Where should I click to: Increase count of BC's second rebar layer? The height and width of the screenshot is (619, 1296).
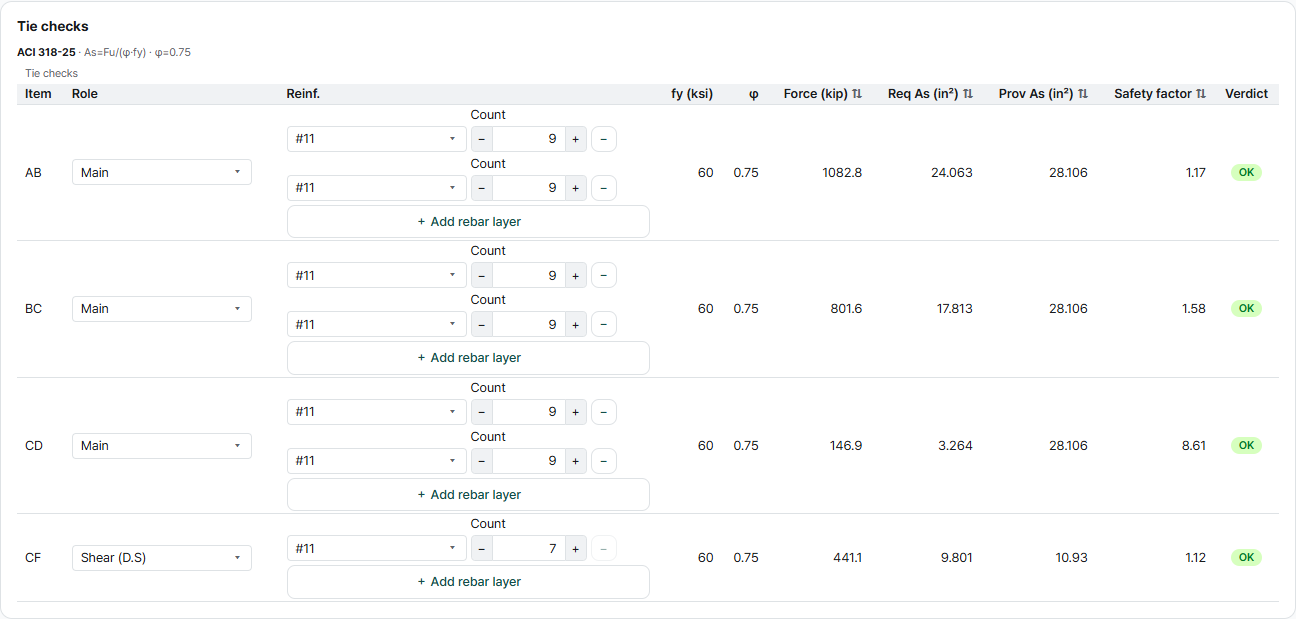(x=576, y=324)
